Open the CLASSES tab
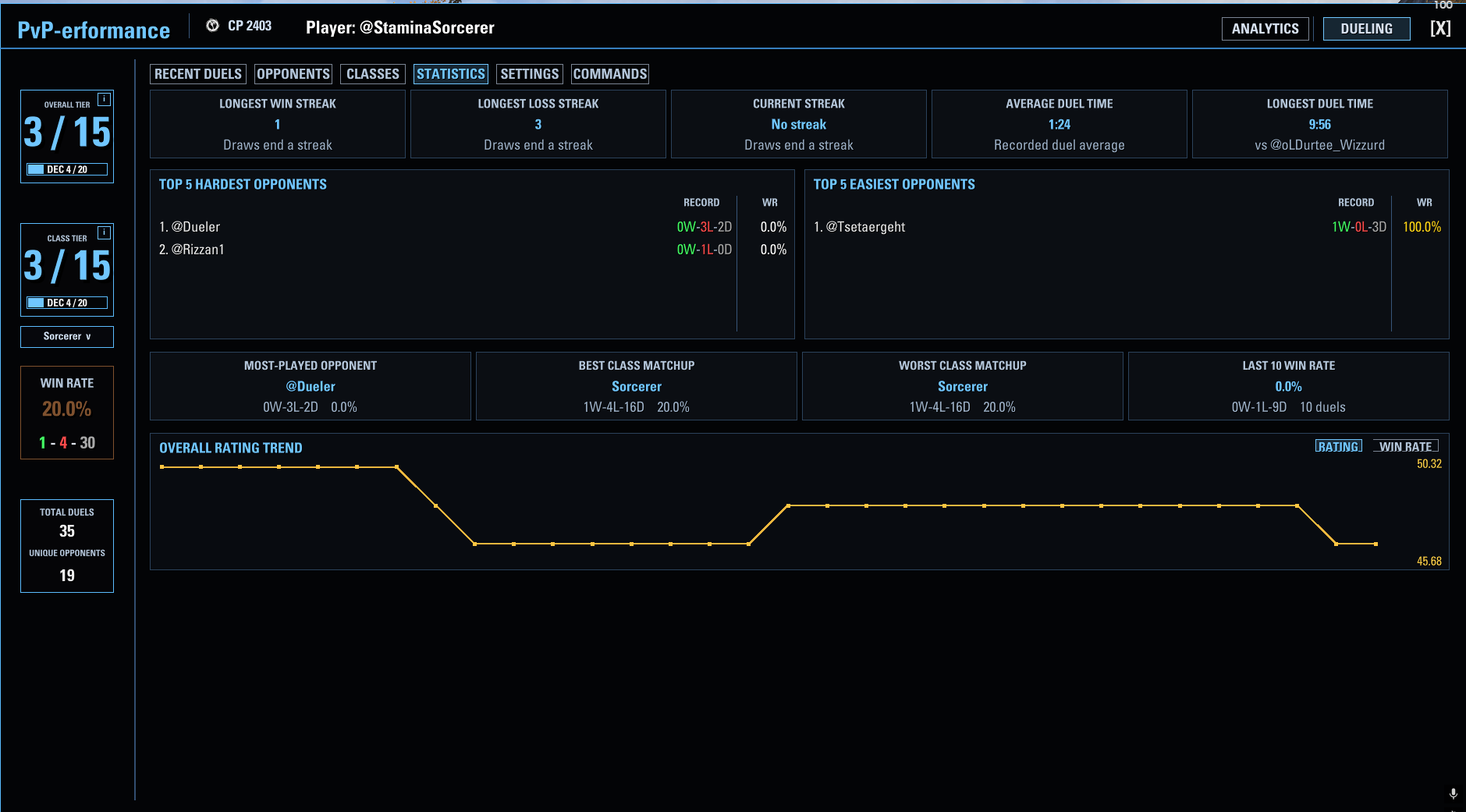1466x812 pixels. tap(373, 74)
